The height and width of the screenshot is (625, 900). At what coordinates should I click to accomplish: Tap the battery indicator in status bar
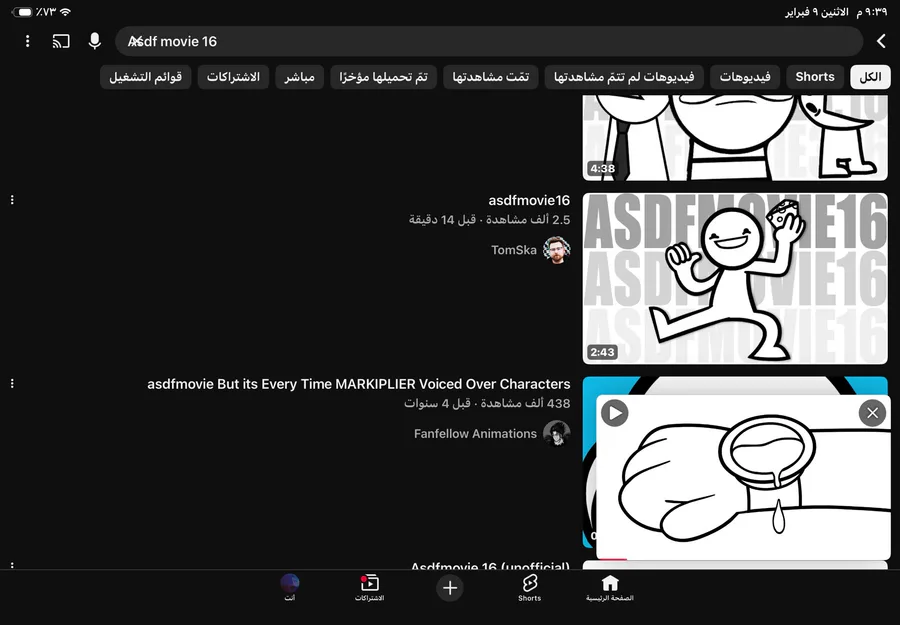pyautogui.click(x=22, y=12)
